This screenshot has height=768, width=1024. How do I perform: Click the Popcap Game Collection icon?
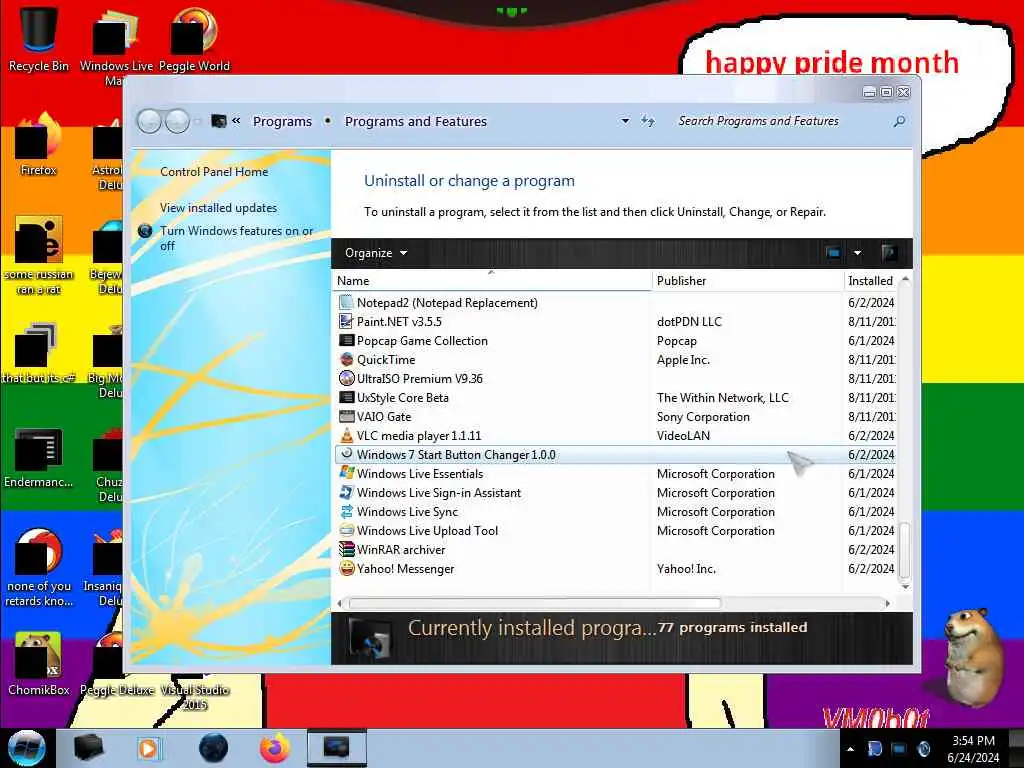click(x=346, y=340)
